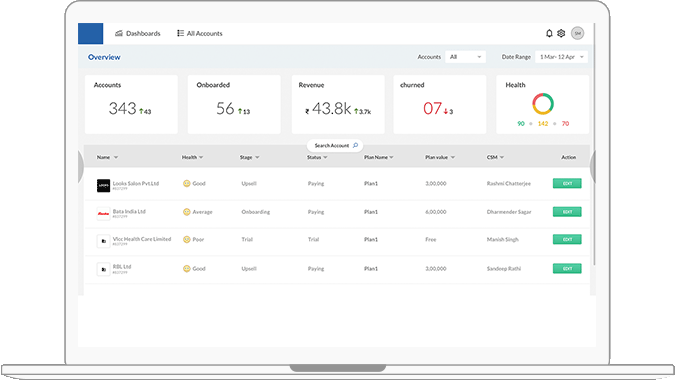The image size is (675, 380).
Task: Click the Health donut chart
Action: click(x=543, y=104)
